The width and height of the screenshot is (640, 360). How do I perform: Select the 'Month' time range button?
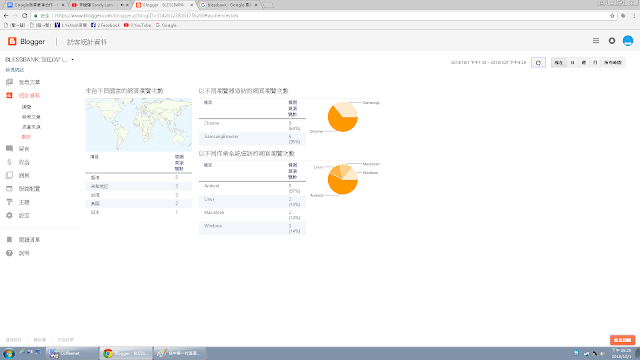[x=595, y=62]
